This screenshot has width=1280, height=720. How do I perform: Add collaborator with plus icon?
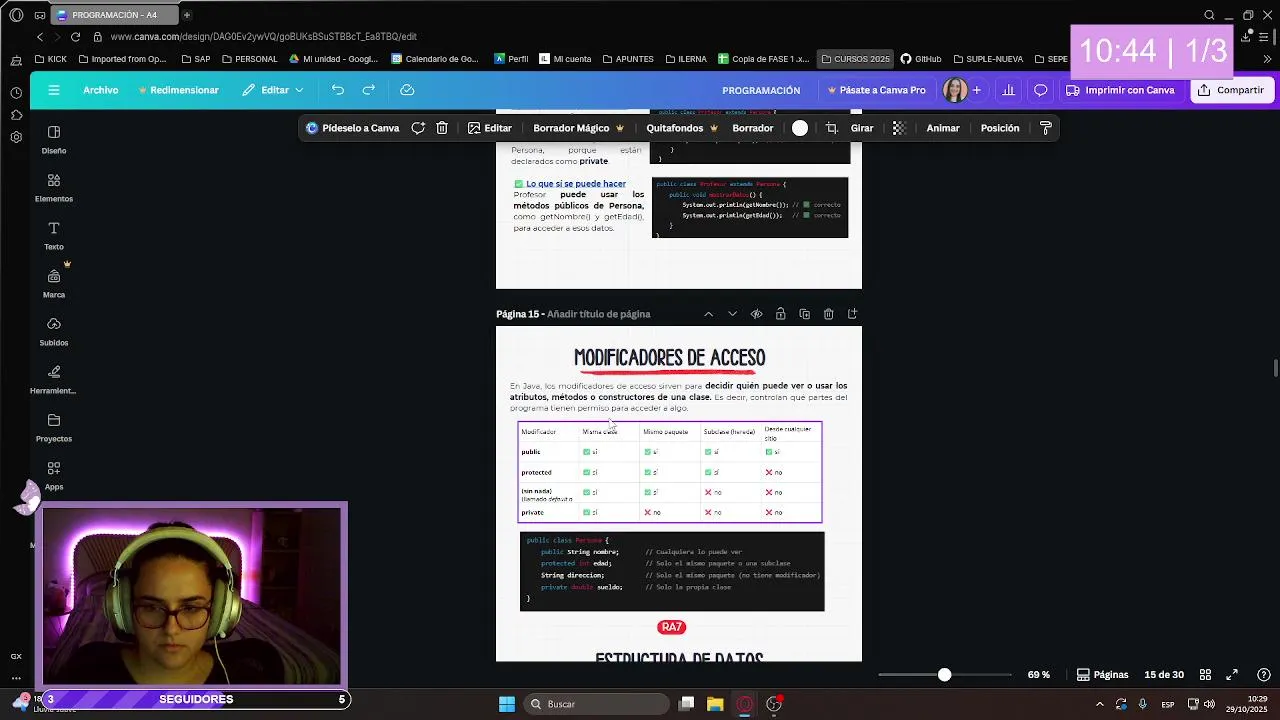click(977, 90)
